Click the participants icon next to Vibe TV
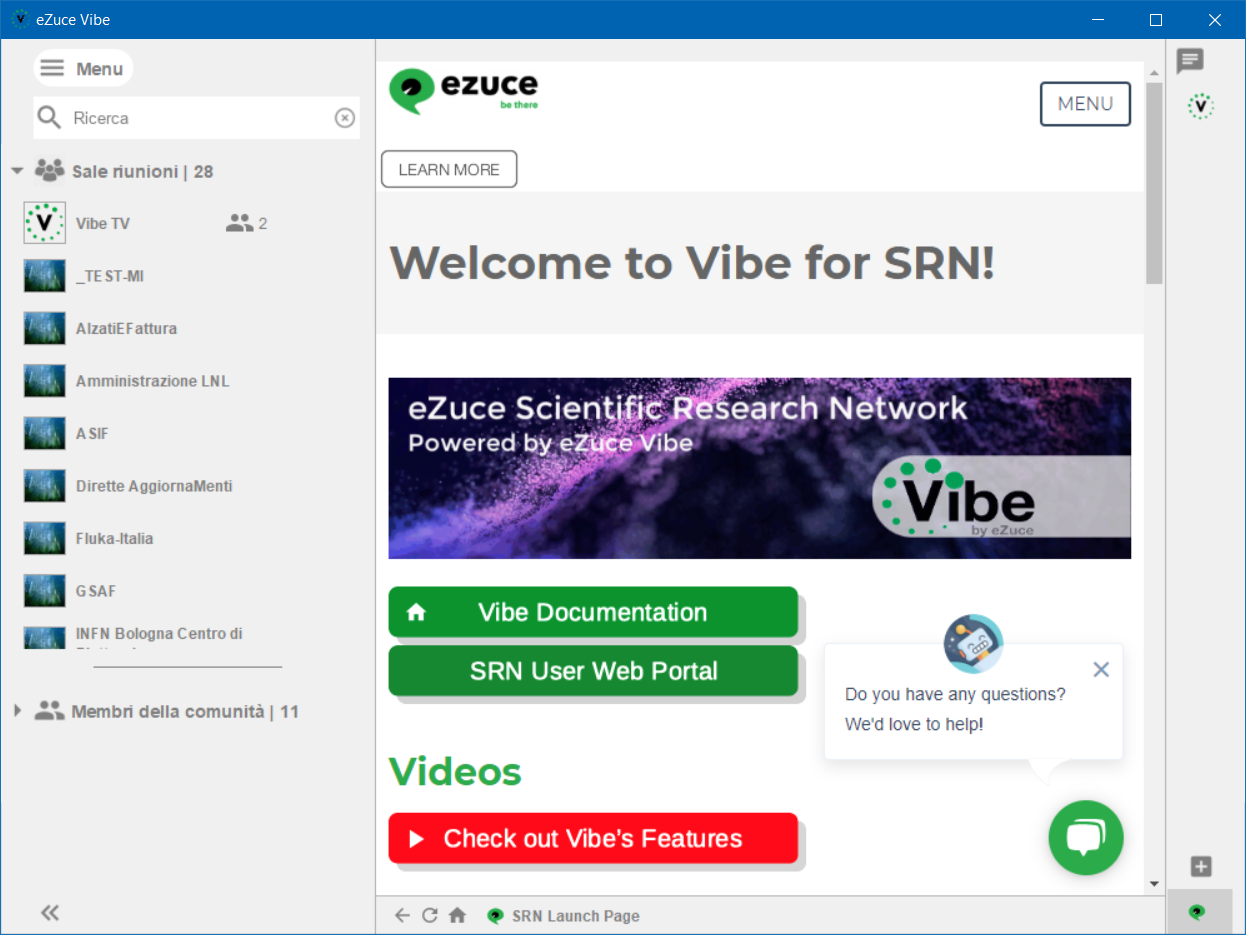1246x935 pixels. click(x=239, y=223)
